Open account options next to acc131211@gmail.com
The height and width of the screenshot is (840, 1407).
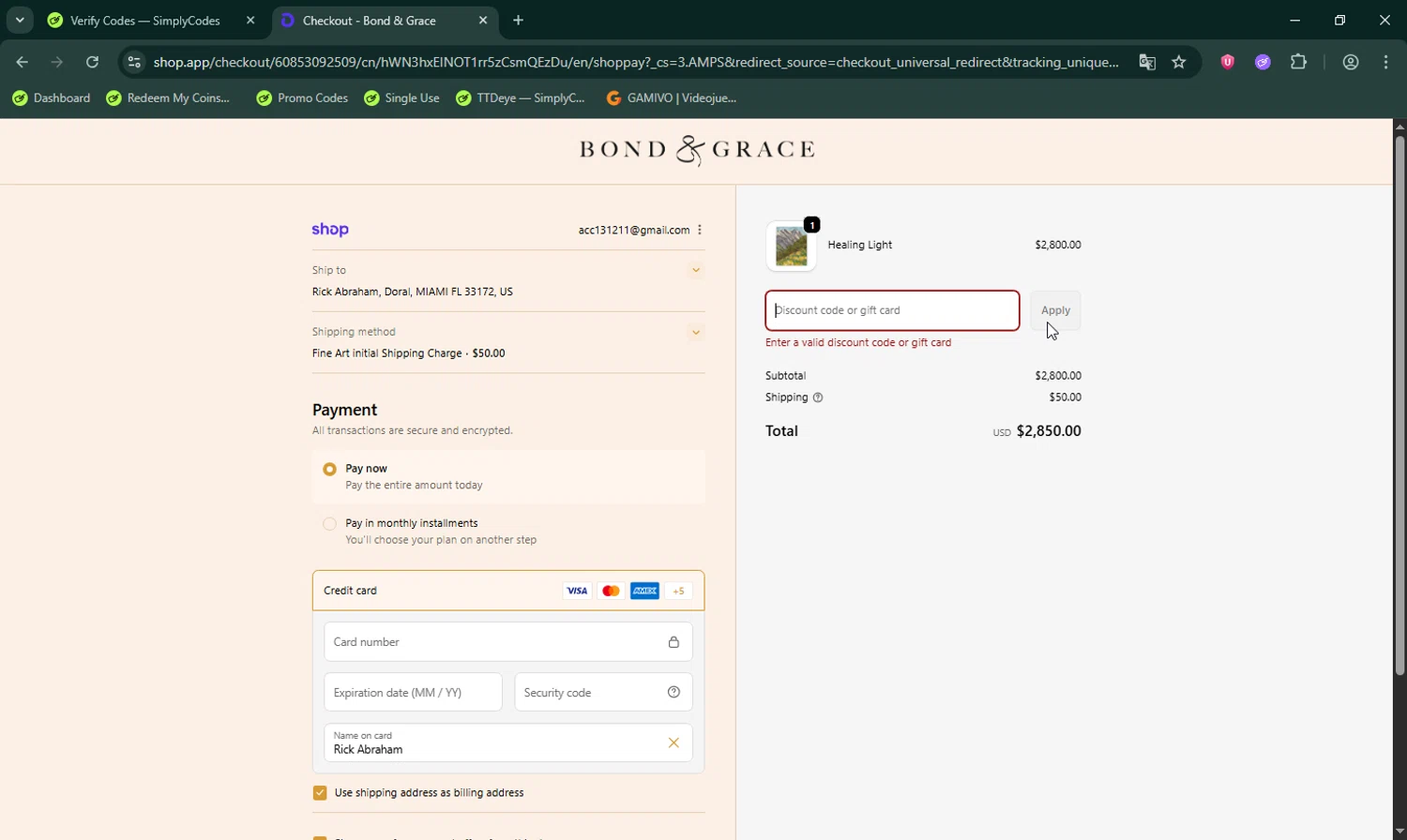[700, 230]
